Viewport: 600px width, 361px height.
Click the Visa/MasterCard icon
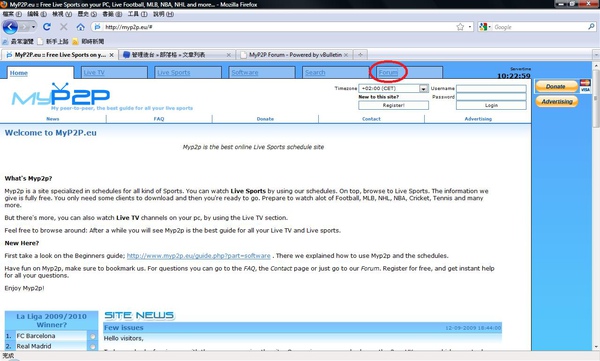[x=585, y=86]
